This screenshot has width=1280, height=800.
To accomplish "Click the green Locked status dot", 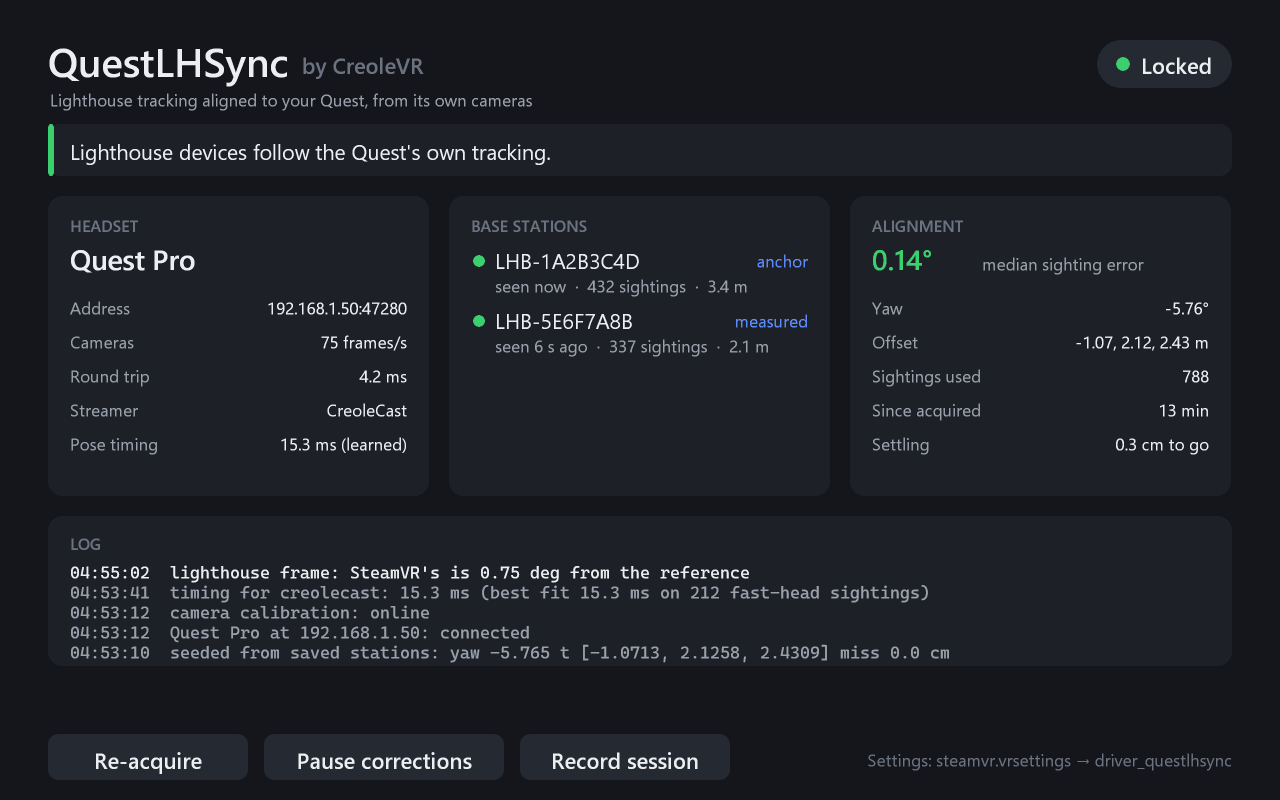I will 1123,65.
